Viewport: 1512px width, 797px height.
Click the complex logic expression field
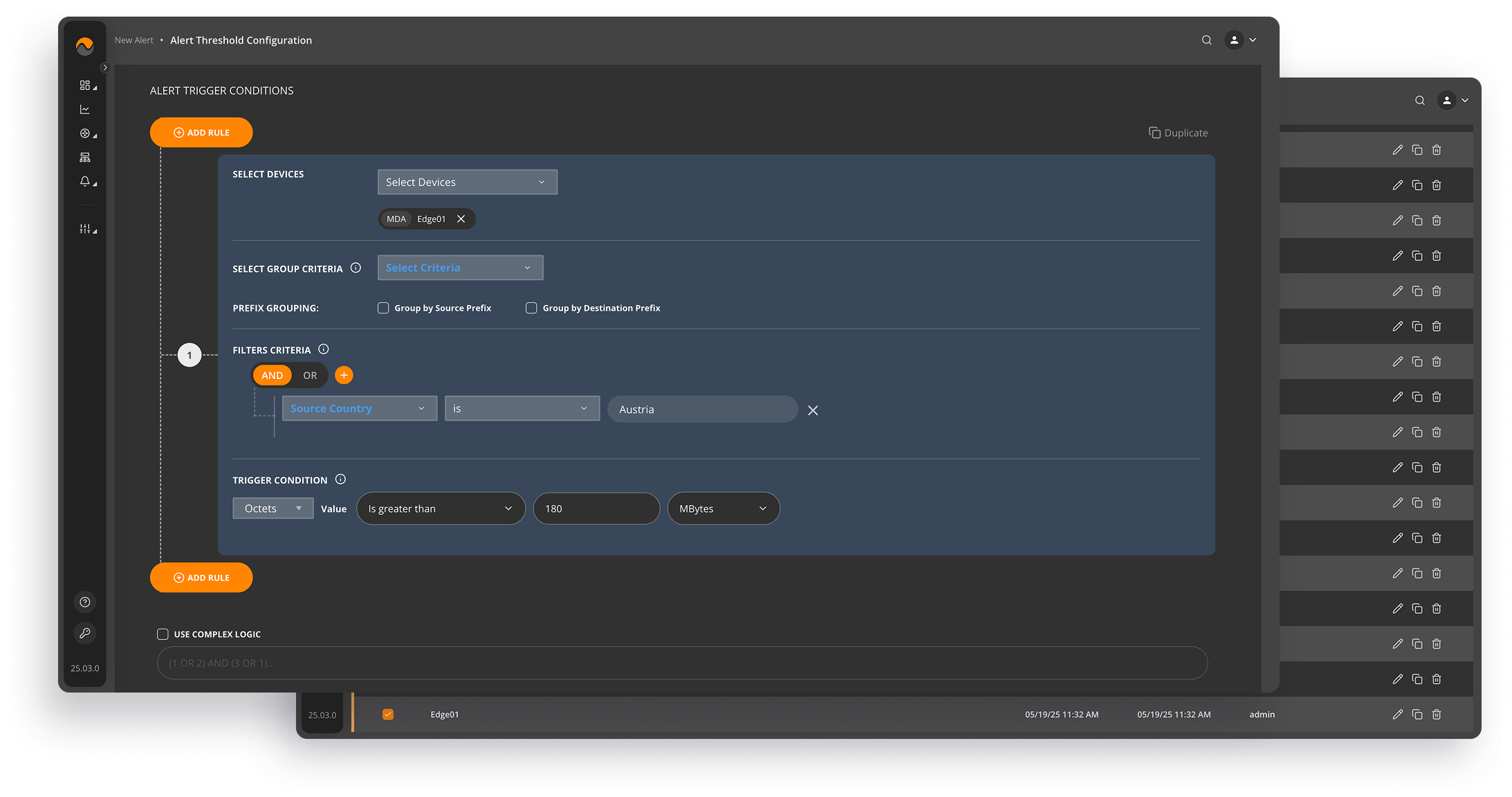683,663
